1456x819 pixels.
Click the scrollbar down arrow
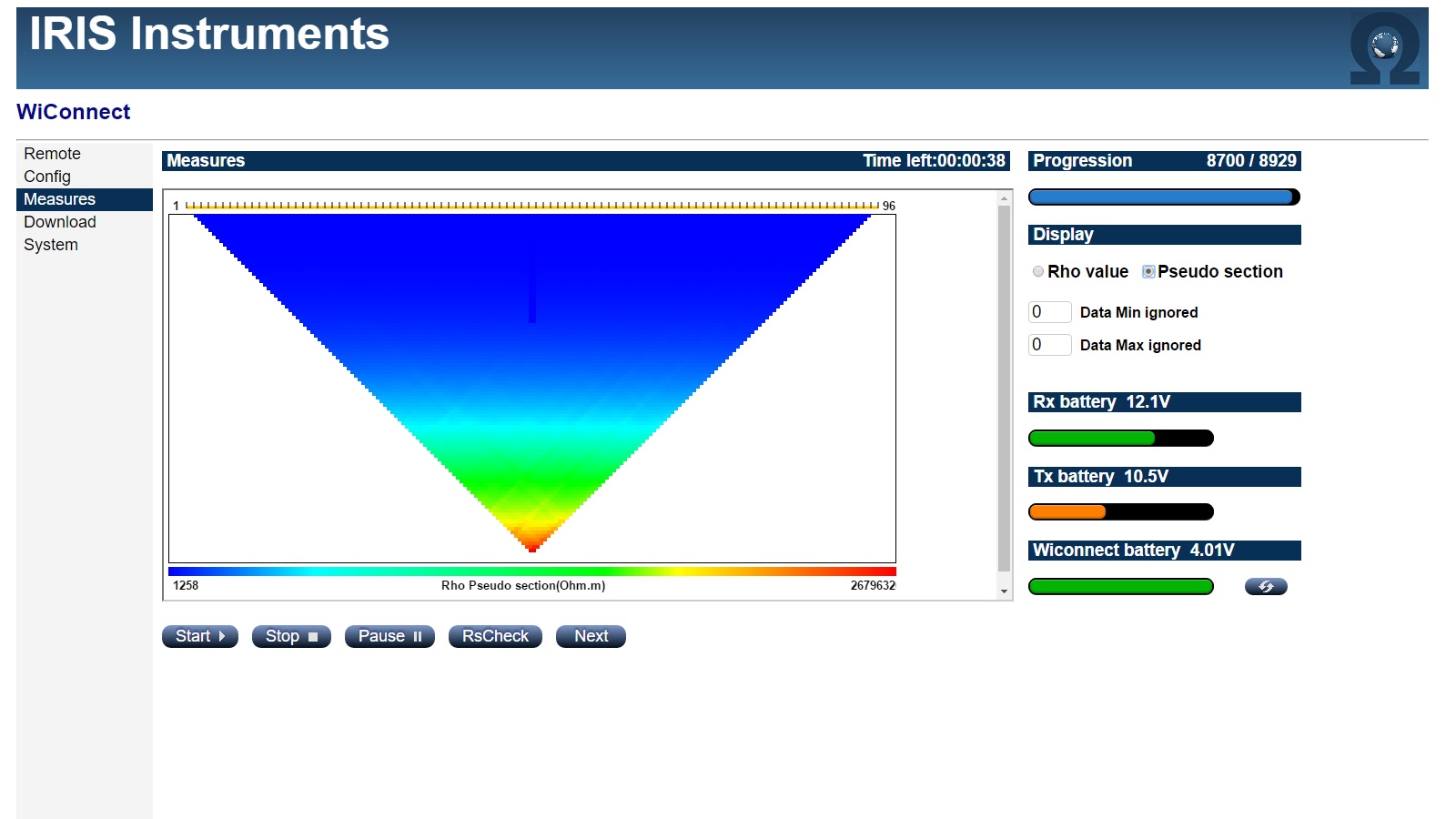(1004, 589)
